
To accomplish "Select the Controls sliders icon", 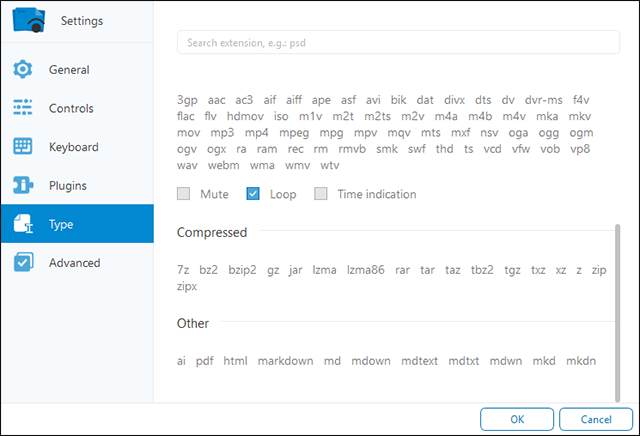I will pyautogui.click(x=23, y=108).
